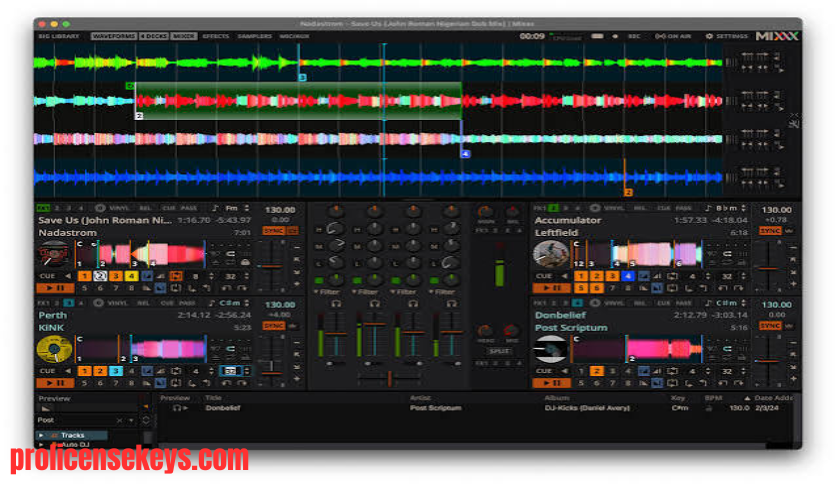This screenshot has width=836, height=484.
Task: Toggle SYNC on the Donbelief deck
Action: tap(770, 326)
